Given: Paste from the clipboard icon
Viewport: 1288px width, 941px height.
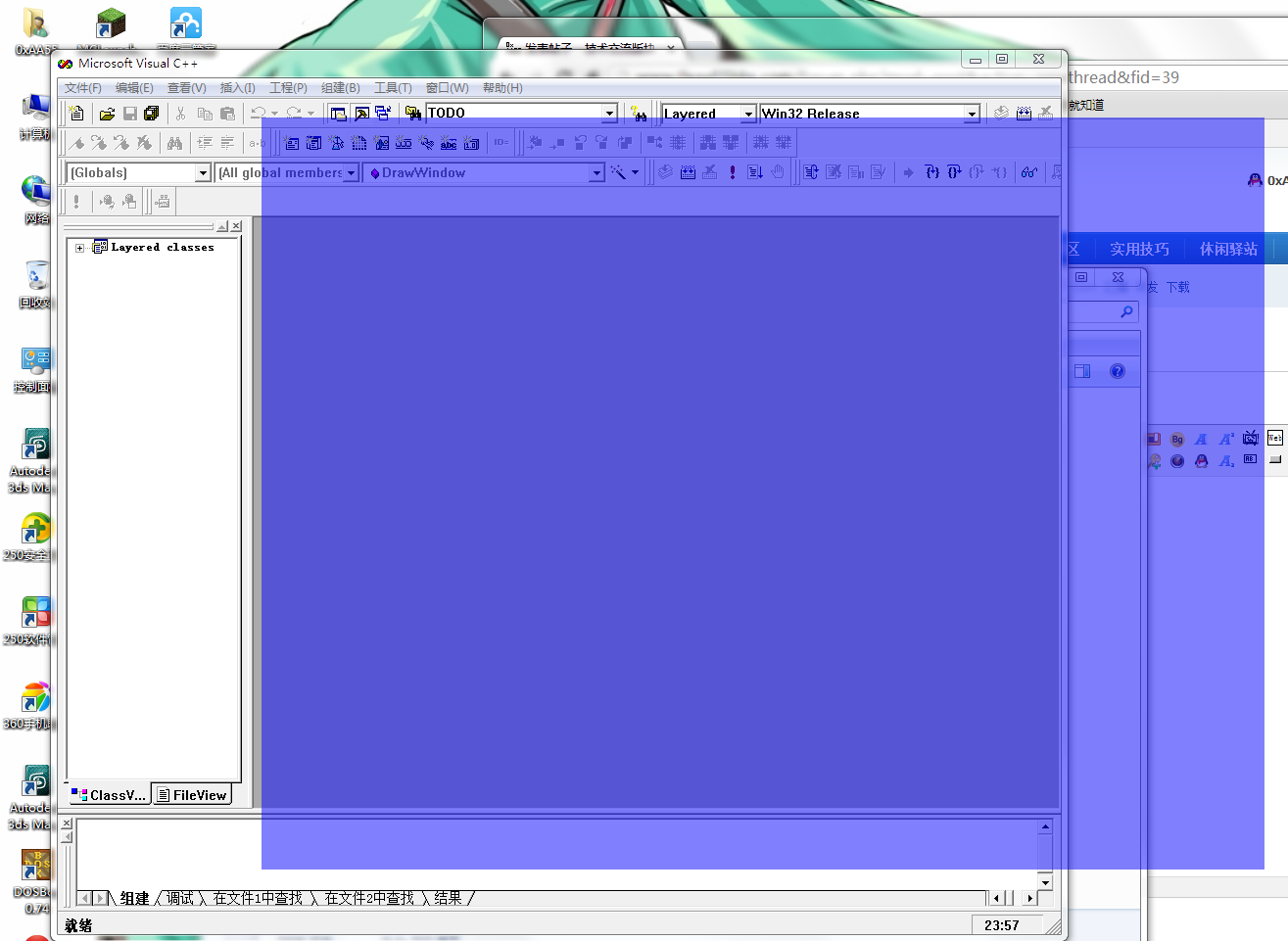Looking at the screenshot, I should [x=230, y=113].
